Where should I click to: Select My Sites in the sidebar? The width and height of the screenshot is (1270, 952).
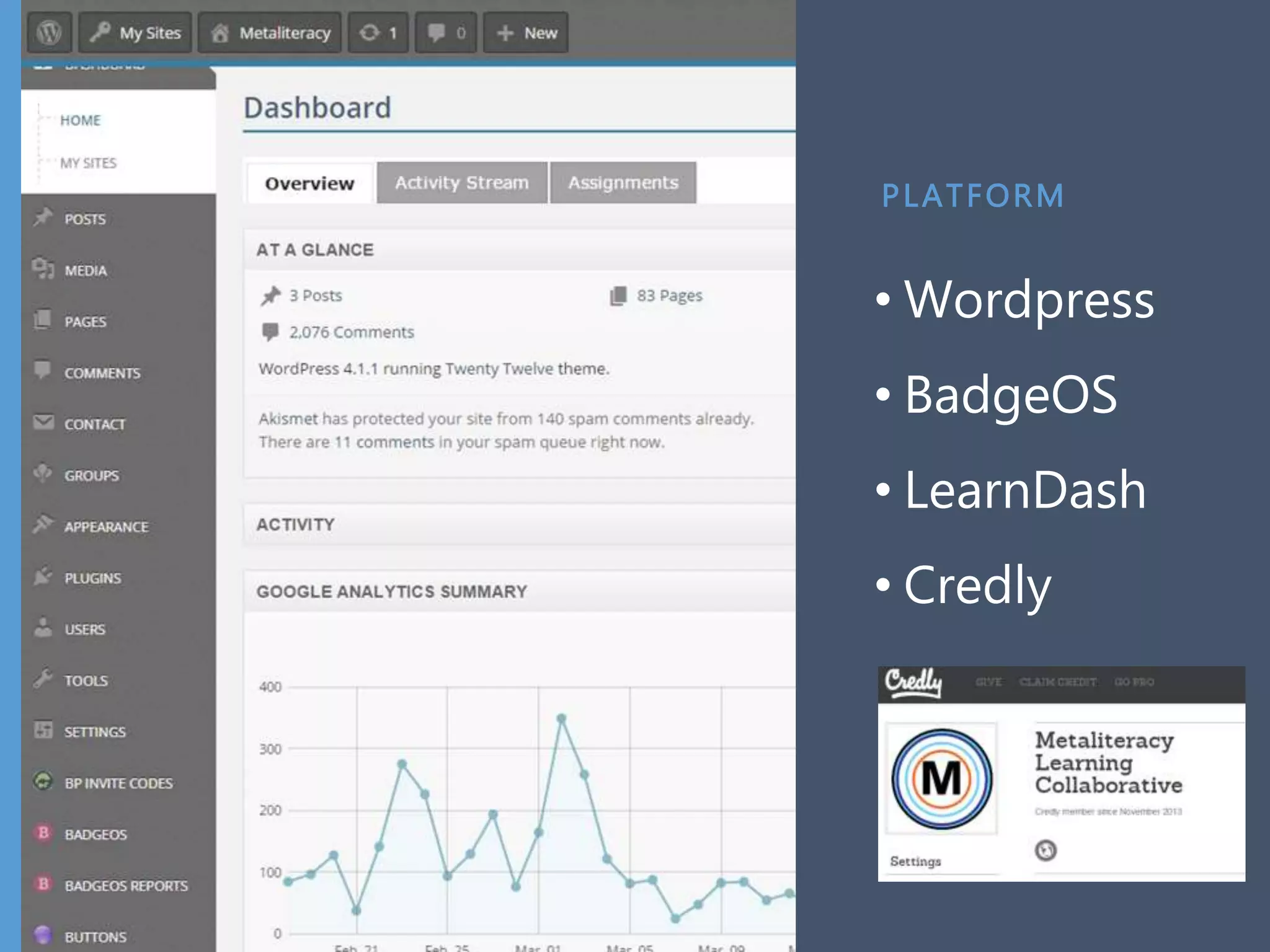click(88, 163)
